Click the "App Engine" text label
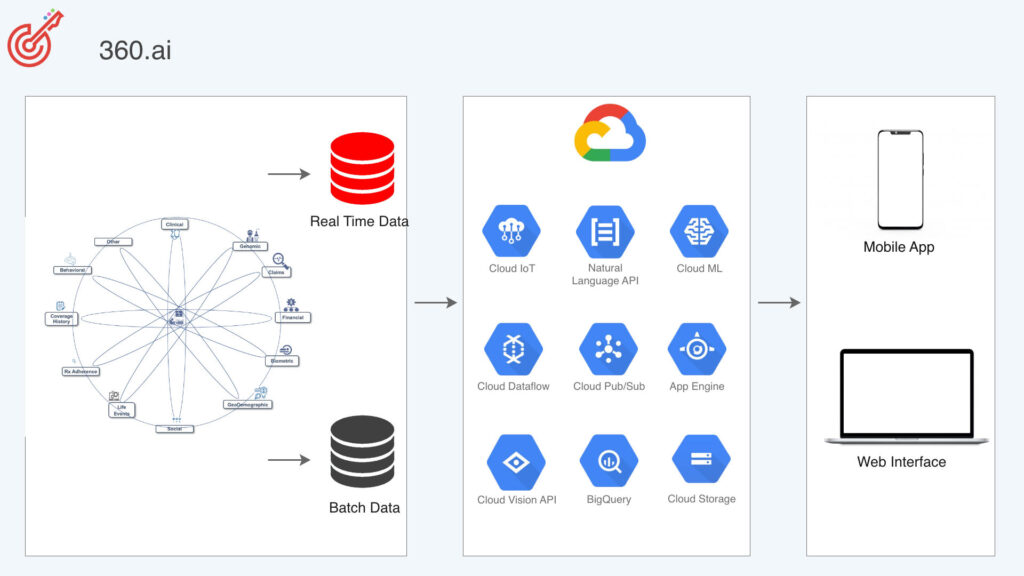Viewport: 1024px width, 576px height. (x=697, y=387)
